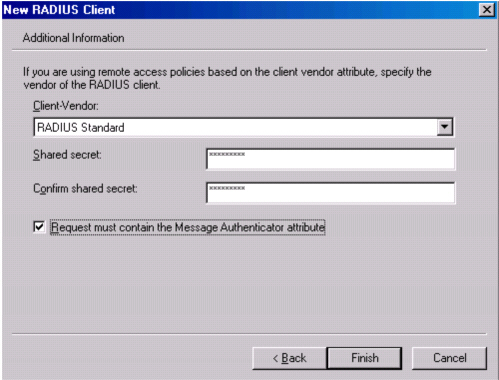The width and height of the screenshot is (499, 380).
Task: Toggle the Message Authenticator attribute checkbox
Action: (x=39, y=227)
